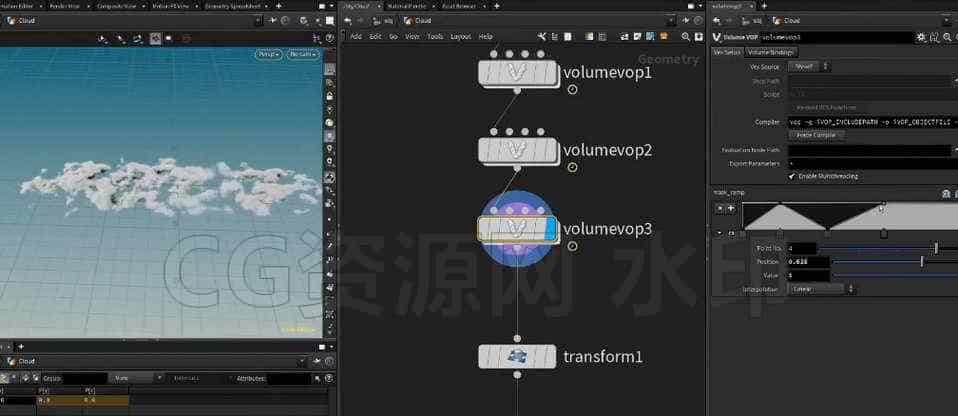Toggle the blue display flag on volumevop3
Screen dimensions: 958x416
tap(550, 230)
